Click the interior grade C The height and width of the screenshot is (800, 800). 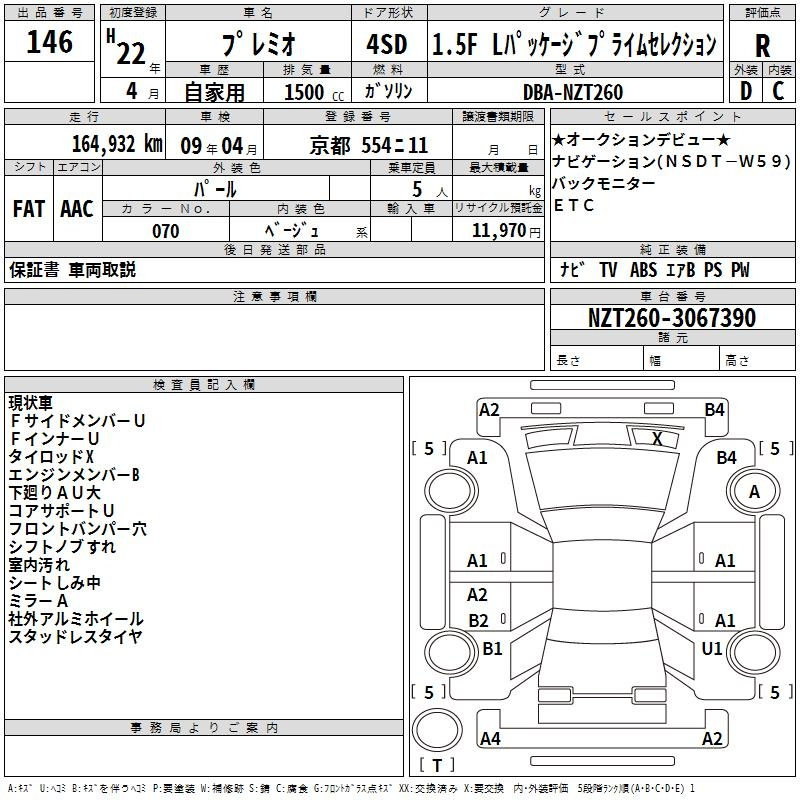coord(778,91)
